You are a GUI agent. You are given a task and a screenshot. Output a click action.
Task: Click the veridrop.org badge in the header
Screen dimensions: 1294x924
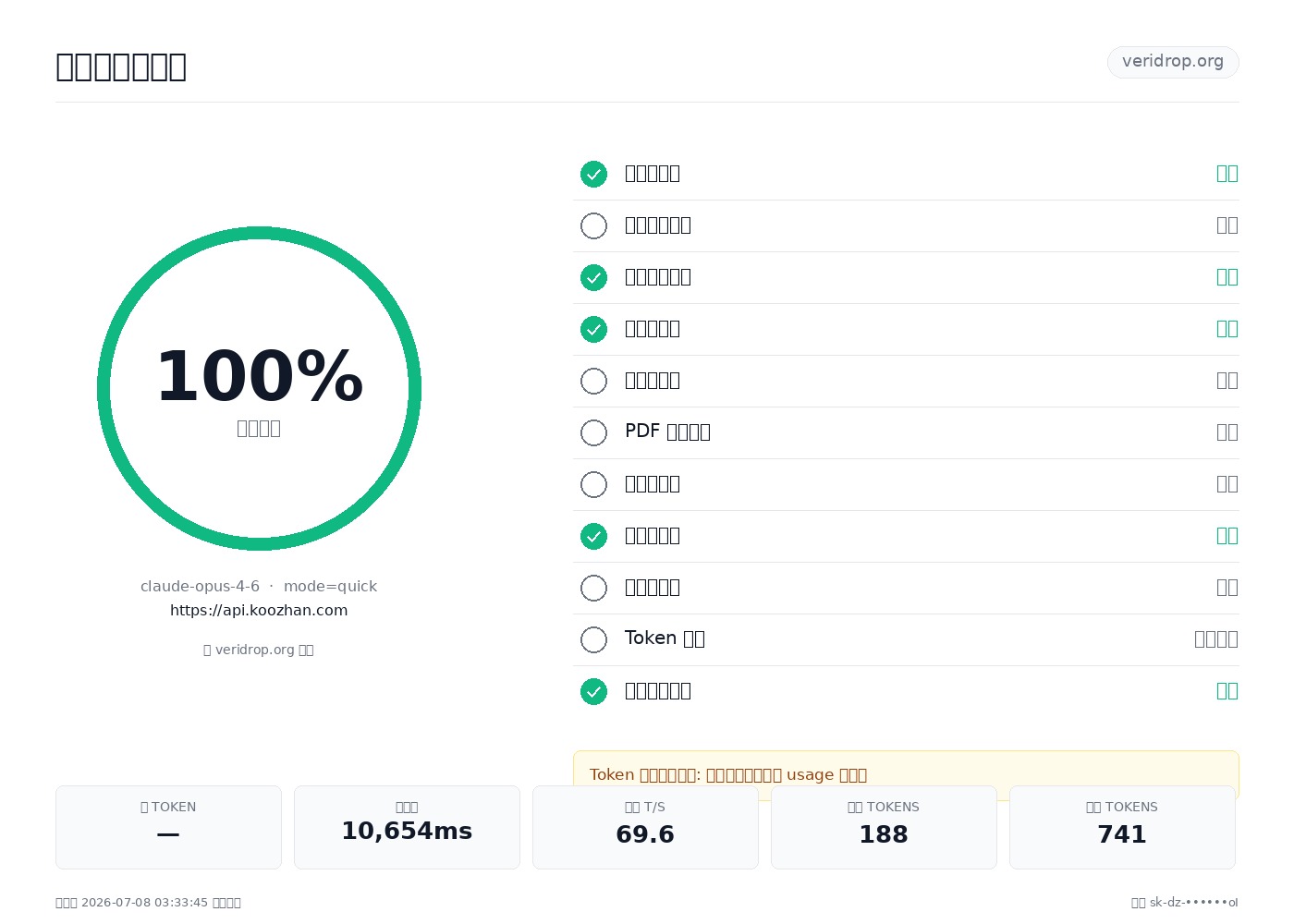coord(1173,62)
